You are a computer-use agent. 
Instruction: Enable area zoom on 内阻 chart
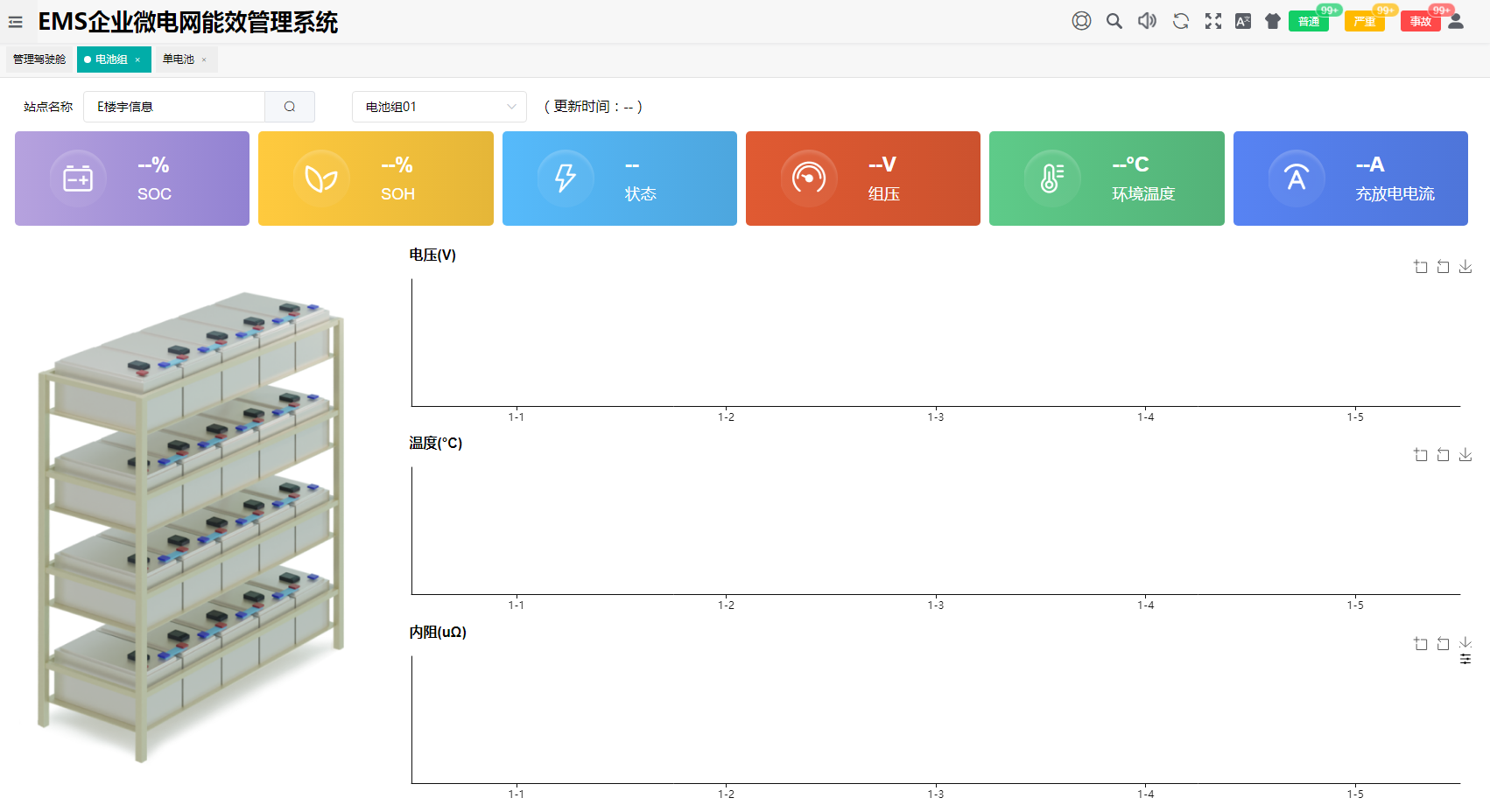coord(1421,644)
